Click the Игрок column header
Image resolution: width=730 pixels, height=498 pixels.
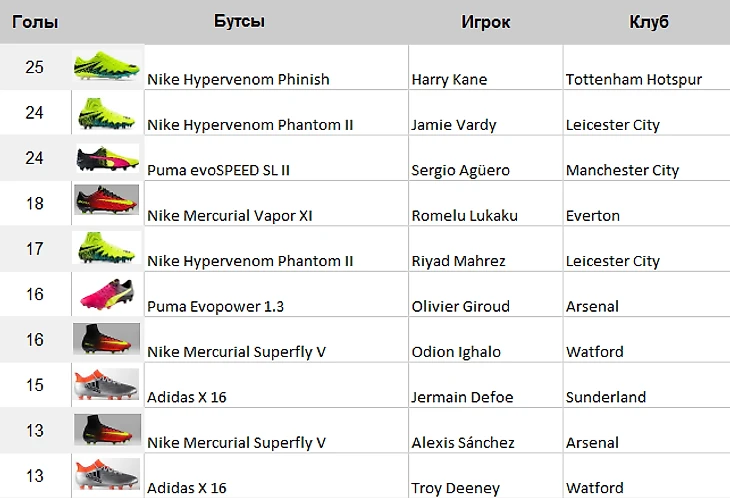point(486,22)
